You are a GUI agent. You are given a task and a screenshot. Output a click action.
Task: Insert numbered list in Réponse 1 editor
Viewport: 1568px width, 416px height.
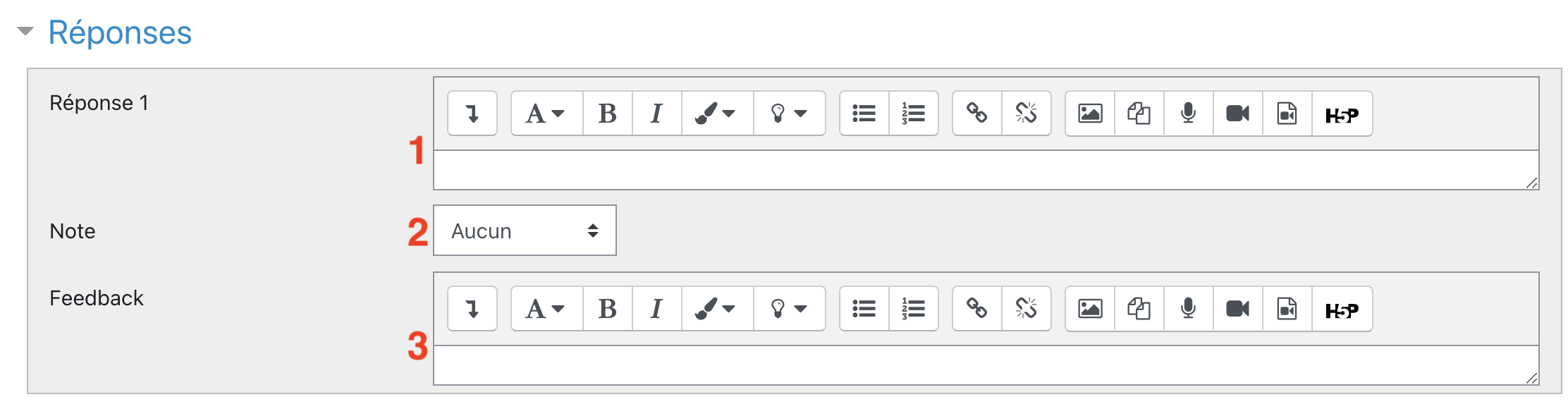pyautogui.click(x=913, y=114)
